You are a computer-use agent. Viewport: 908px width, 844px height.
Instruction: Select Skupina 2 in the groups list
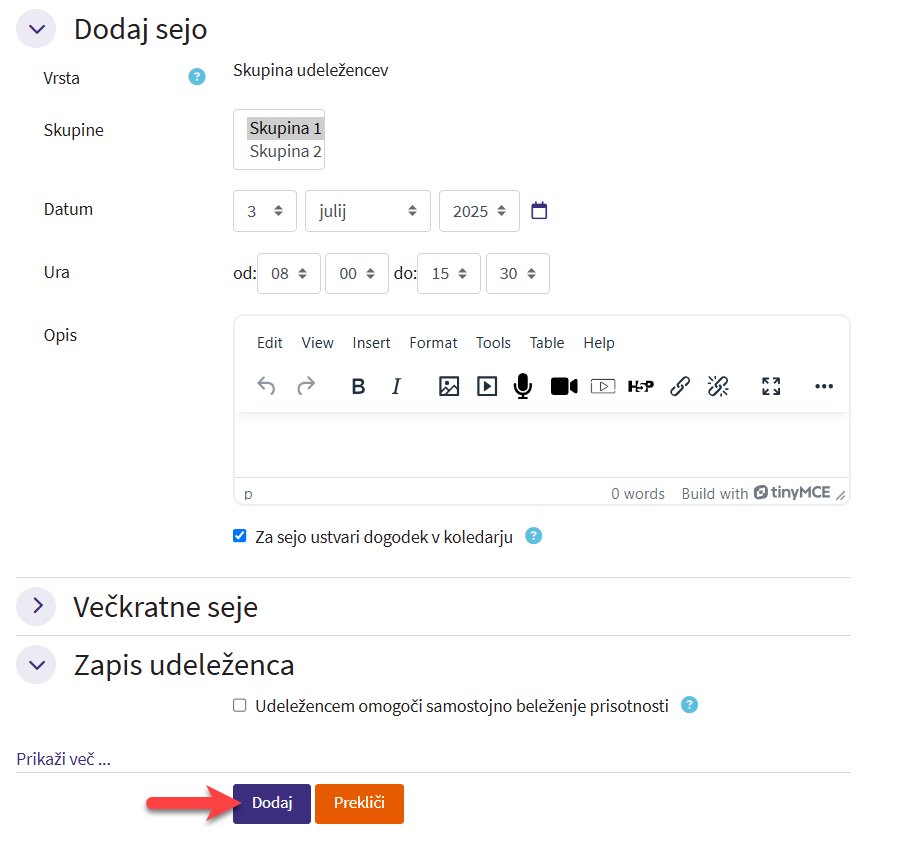(285, 152)
